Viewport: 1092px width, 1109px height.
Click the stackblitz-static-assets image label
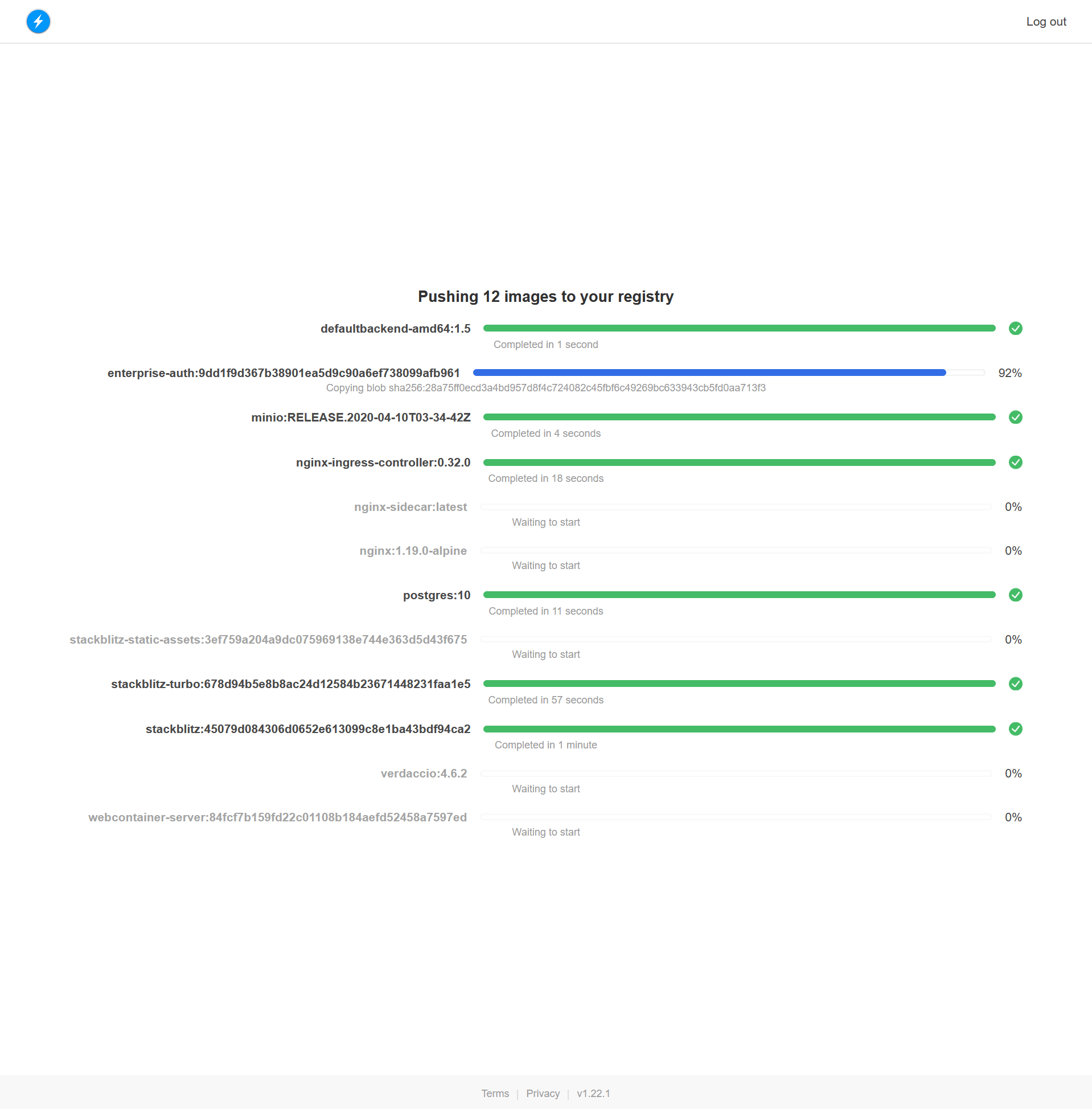click(268, 640)
